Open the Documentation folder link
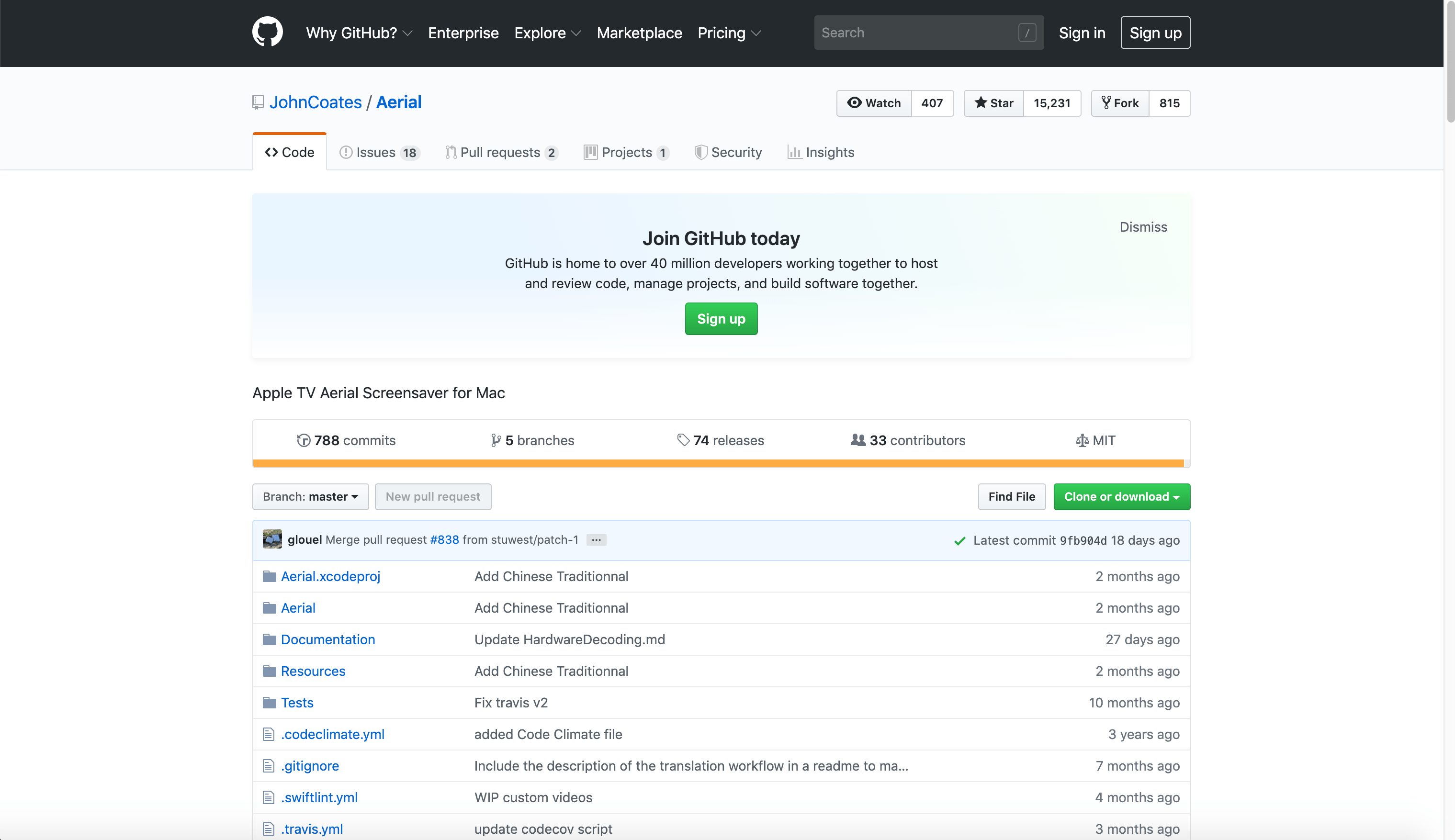1455x840 pixels. 327,639
